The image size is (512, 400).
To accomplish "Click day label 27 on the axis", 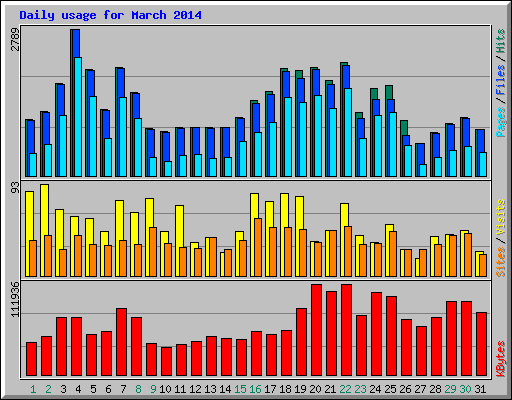I will tap(420, 389).
